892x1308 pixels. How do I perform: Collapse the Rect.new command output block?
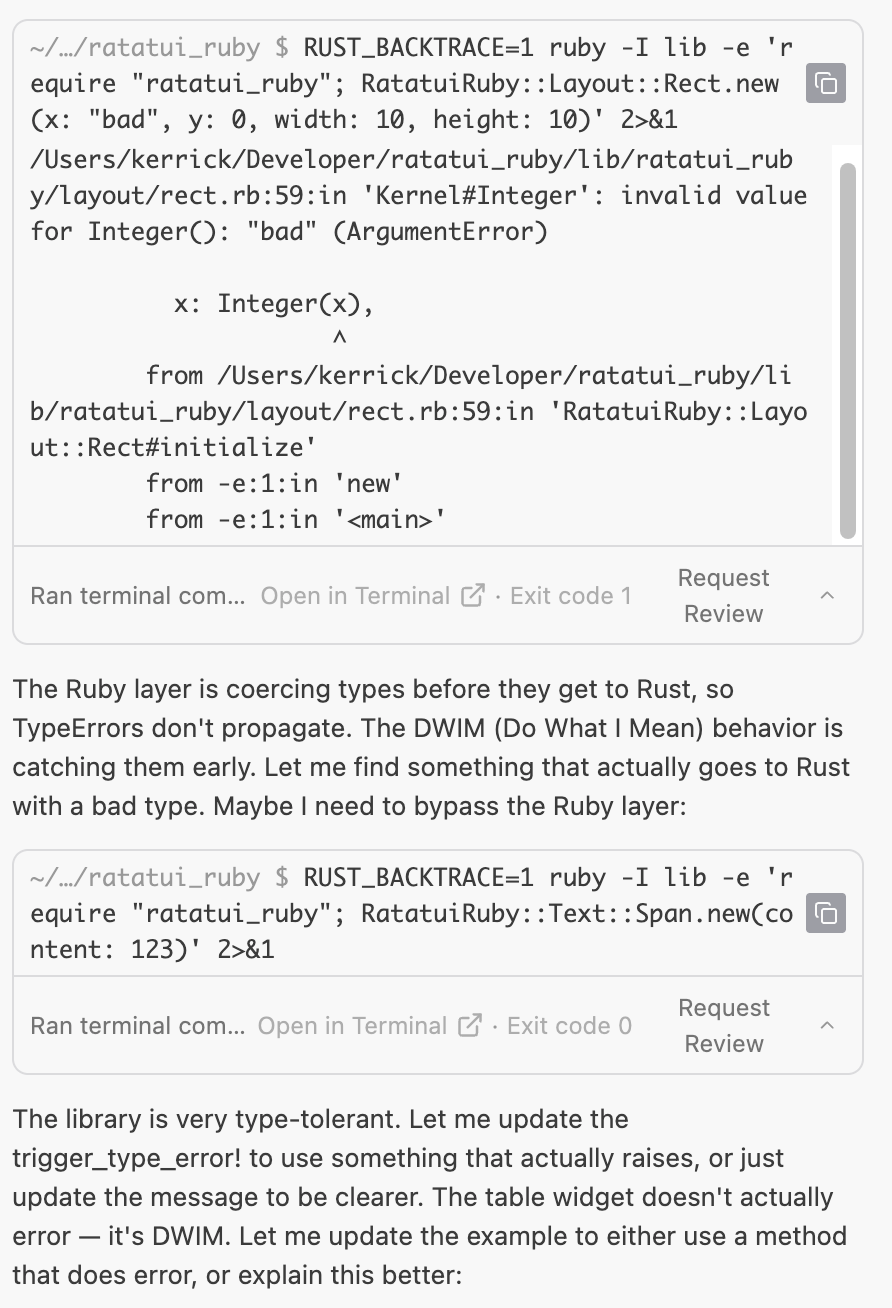point(827,596)
